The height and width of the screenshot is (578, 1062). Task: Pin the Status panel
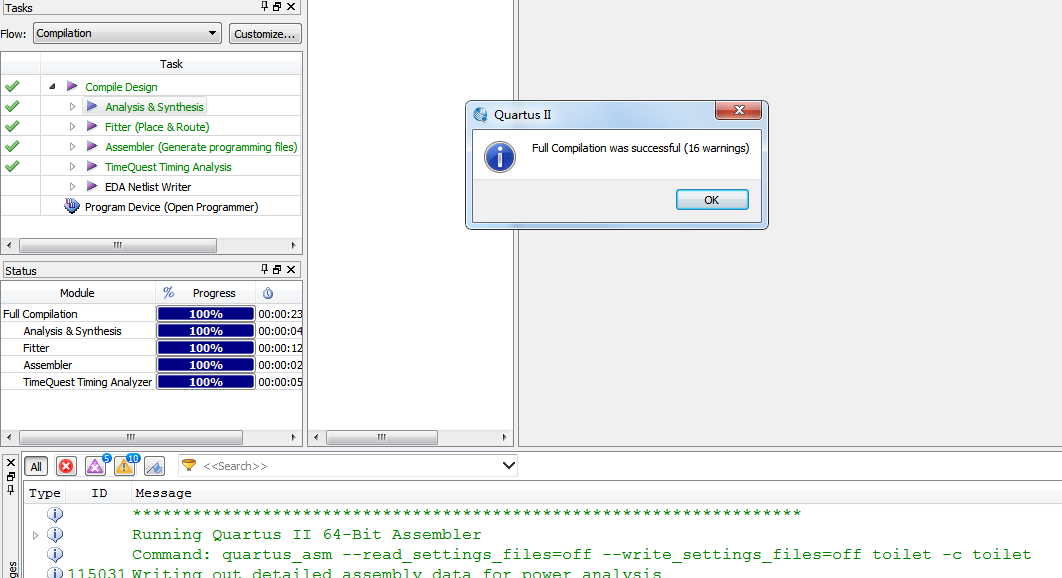[x=264, y=269]
